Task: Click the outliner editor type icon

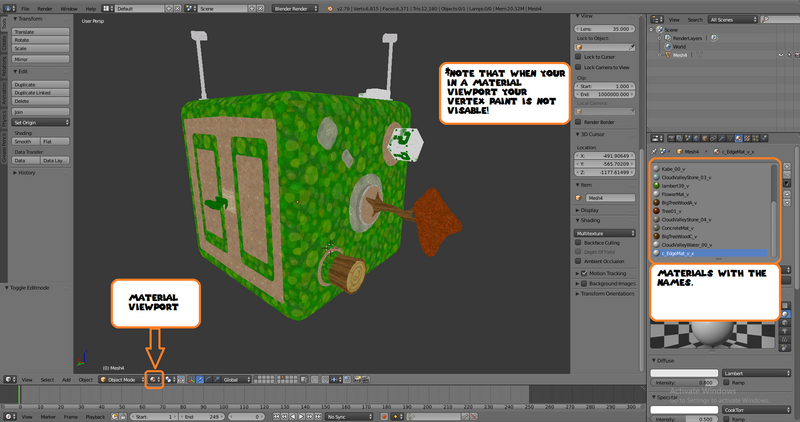Action: [x=657, y=19]
